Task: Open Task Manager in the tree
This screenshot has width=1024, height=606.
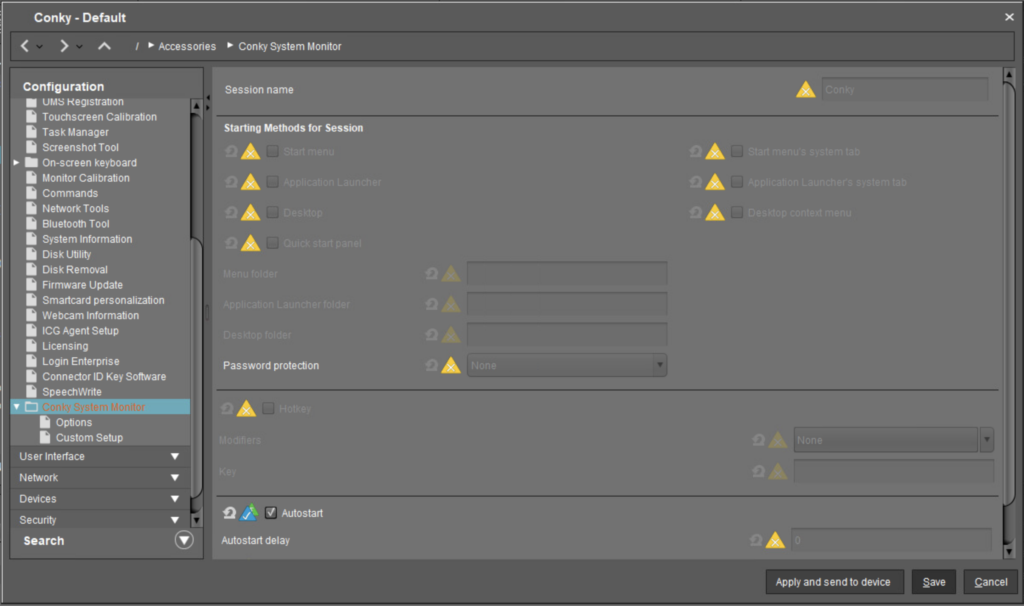Action: click(75, 132)
